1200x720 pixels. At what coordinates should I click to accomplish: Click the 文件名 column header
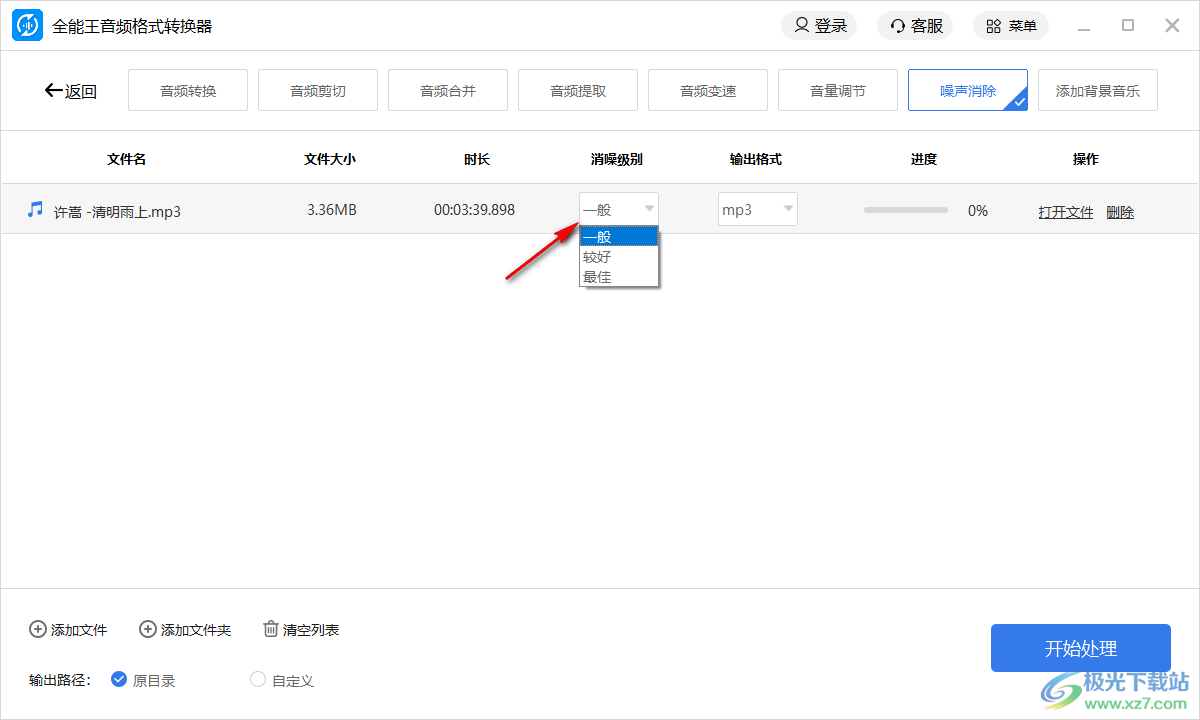click(x=127, y=159)
